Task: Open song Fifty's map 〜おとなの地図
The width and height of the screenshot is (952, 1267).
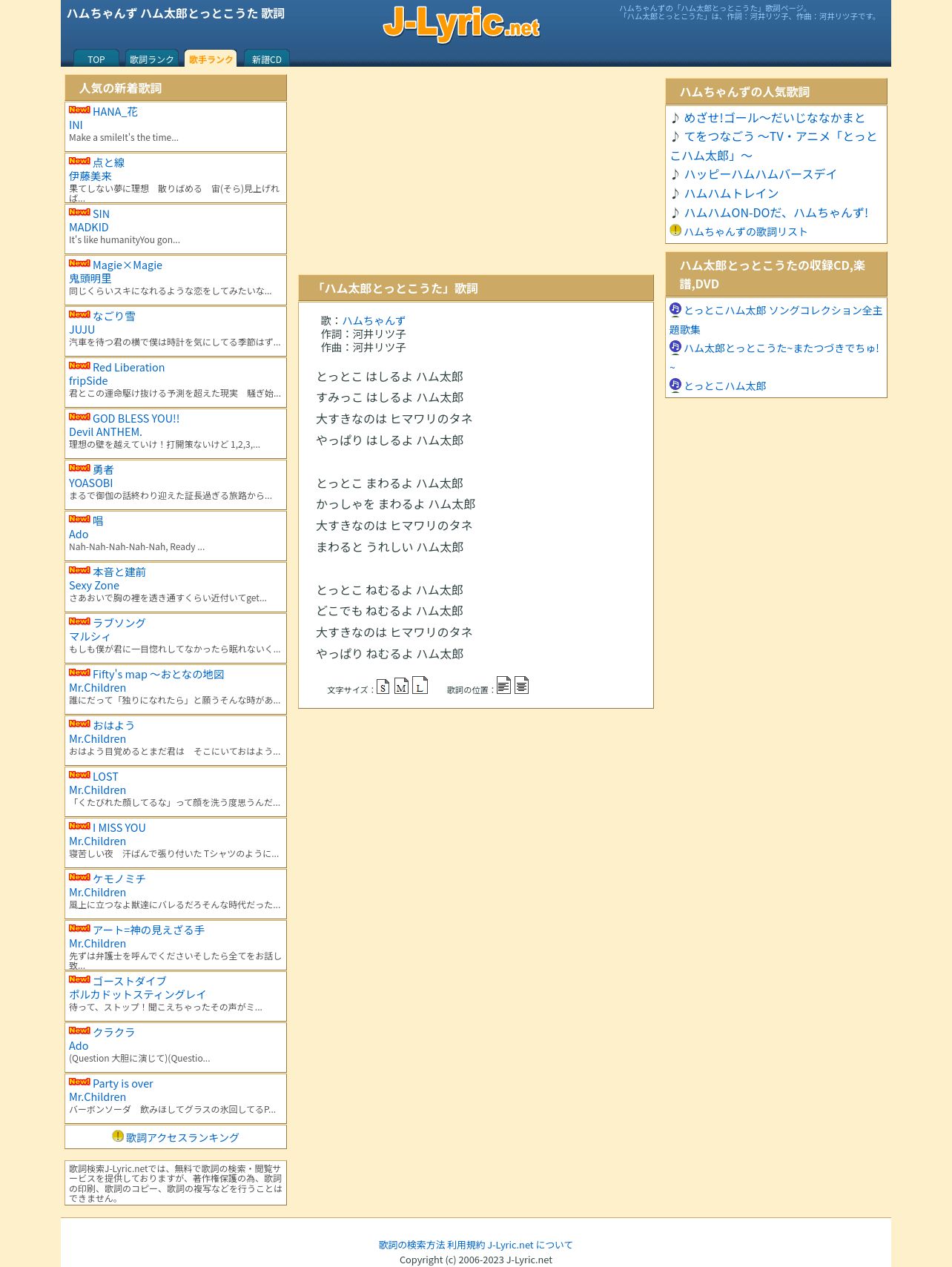Action: click(159, 675)
